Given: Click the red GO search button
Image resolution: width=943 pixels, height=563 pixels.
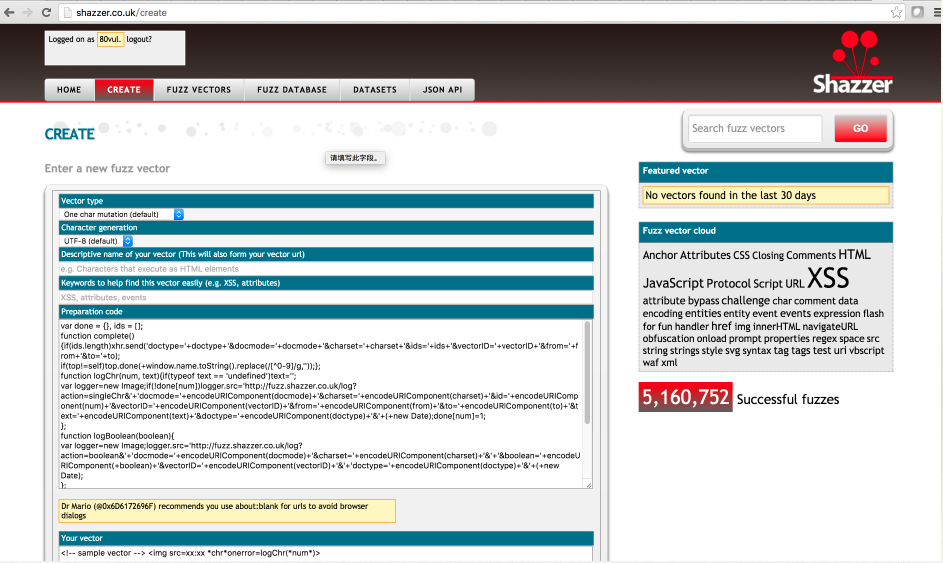Looking at the screenshot, I should 860,128.
